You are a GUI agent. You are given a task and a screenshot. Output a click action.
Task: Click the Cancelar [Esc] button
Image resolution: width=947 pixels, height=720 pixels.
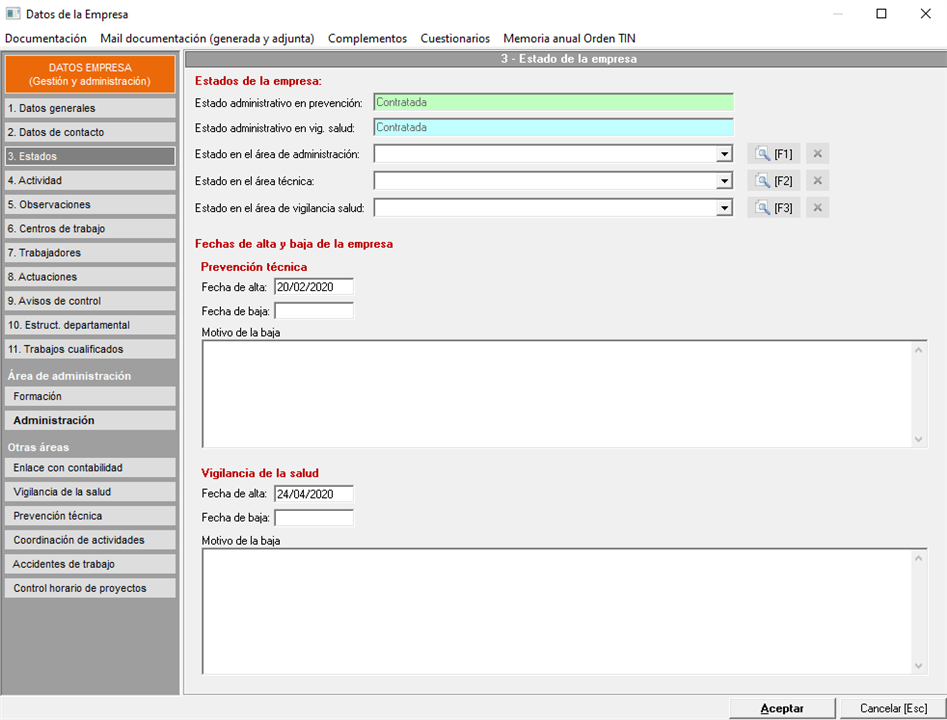point(893,708)
